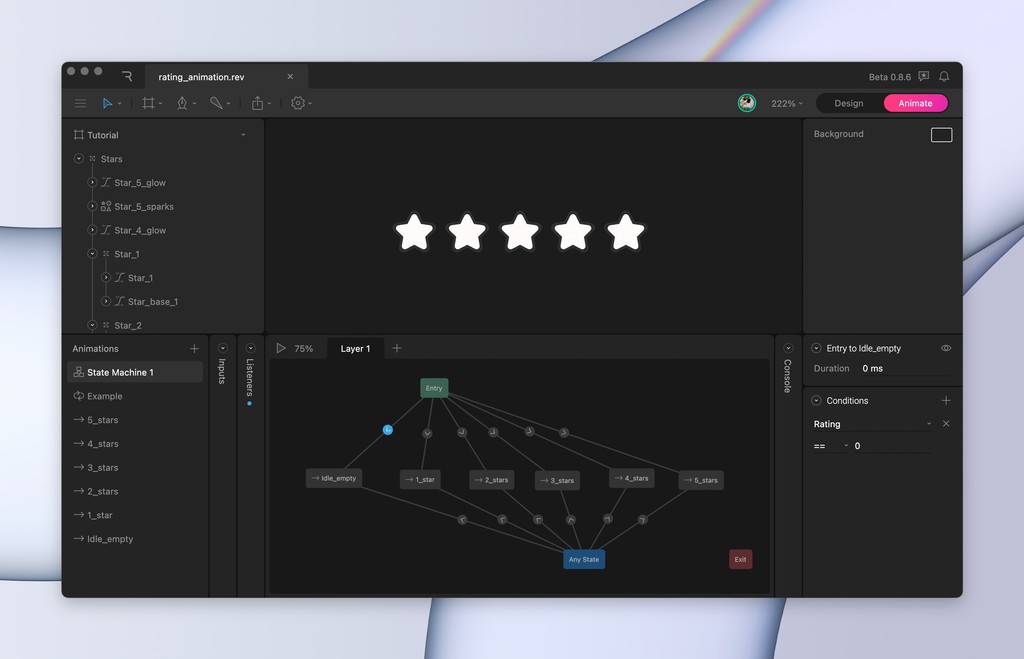
Task: Click the Animate button
Action: coord(914,103)
